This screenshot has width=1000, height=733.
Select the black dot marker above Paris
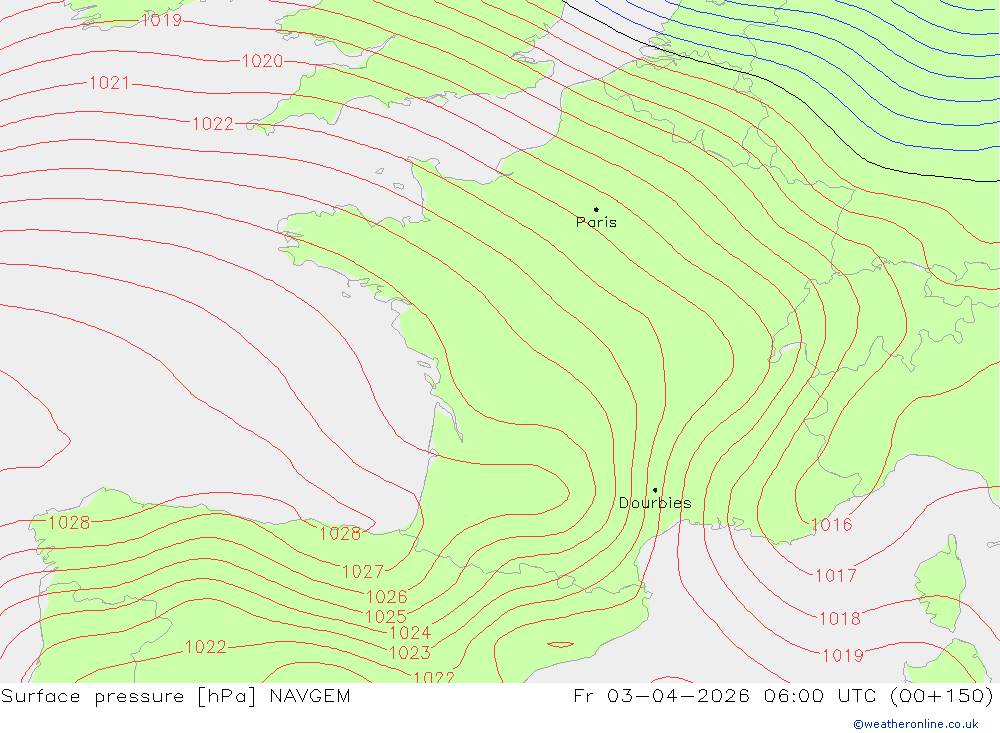[x=596, y=209]
